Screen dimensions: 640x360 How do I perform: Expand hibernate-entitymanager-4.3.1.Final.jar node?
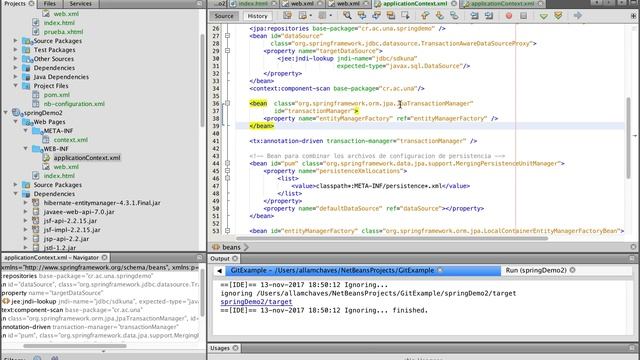(25, 202)
